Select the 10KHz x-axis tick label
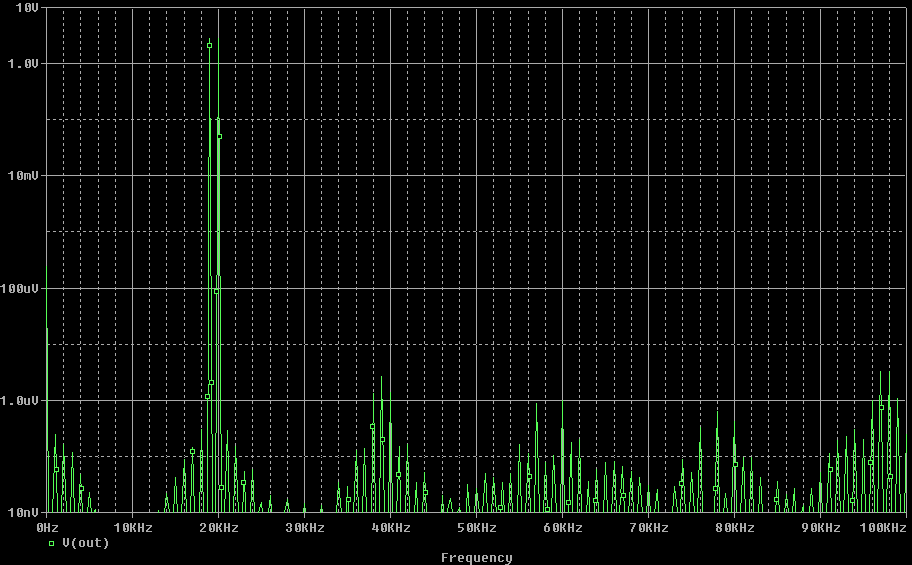 tap(133, 527)
